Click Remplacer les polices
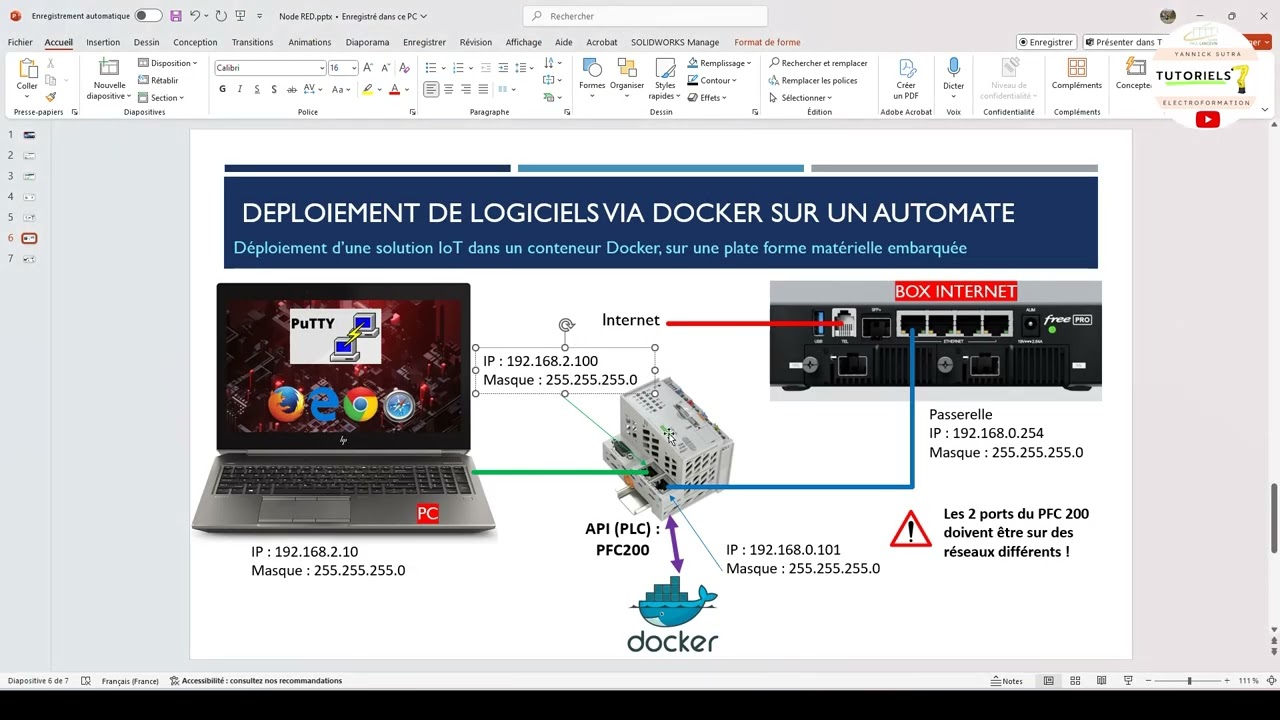This screenshot has width=1280, height=720. (812, 80)
